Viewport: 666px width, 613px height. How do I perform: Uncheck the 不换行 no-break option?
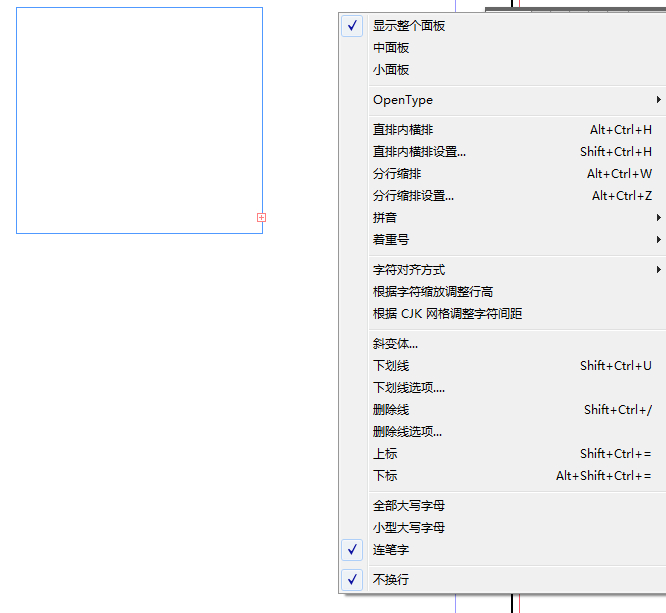503,580
